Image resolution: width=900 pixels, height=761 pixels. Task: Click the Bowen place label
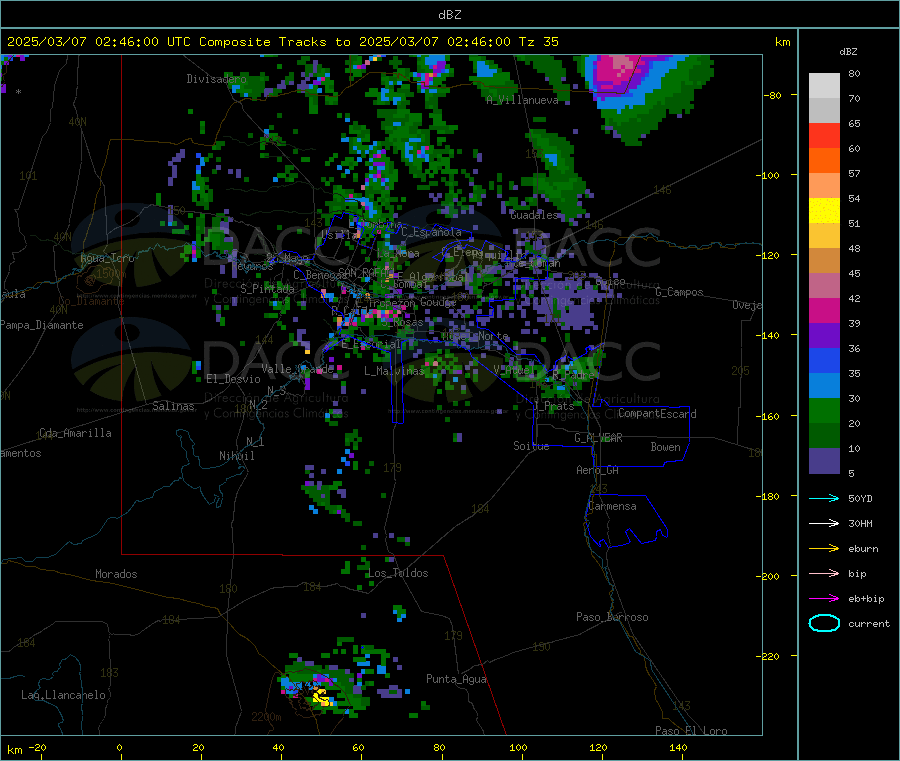665,447
